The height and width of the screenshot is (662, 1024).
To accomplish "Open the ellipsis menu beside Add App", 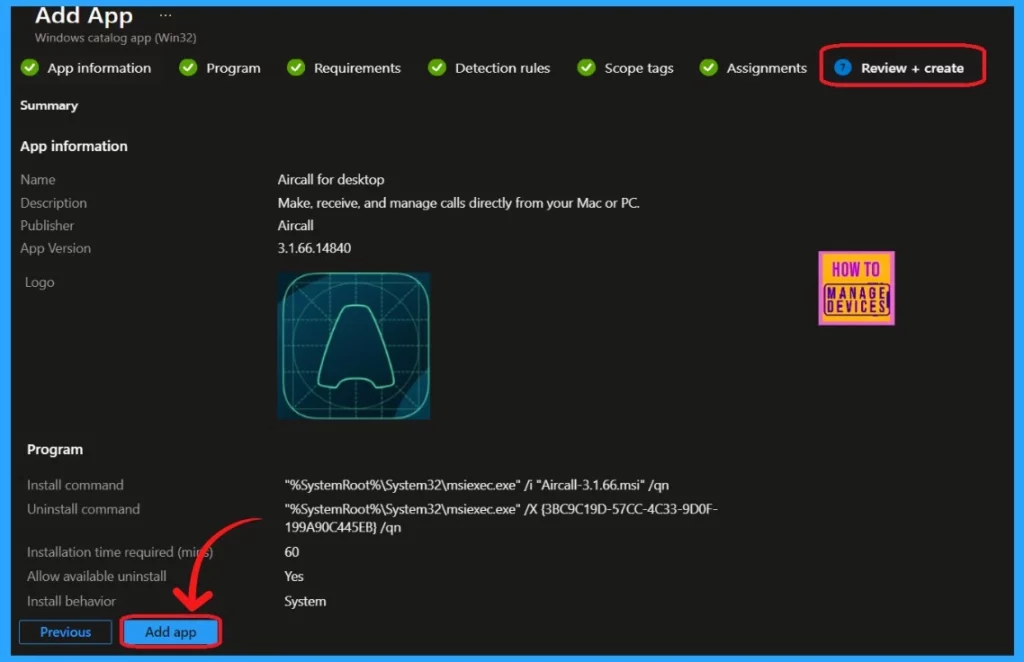I will 165,15.
